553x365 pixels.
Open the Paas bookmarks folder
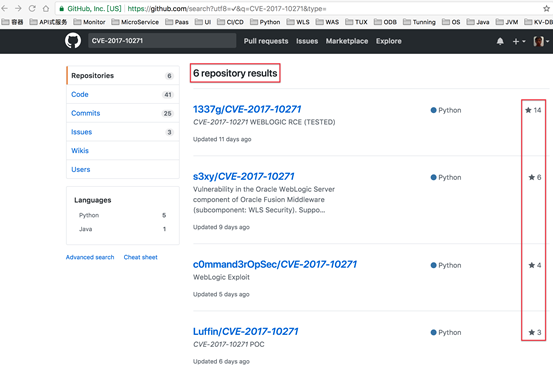[x=177, y=22]
